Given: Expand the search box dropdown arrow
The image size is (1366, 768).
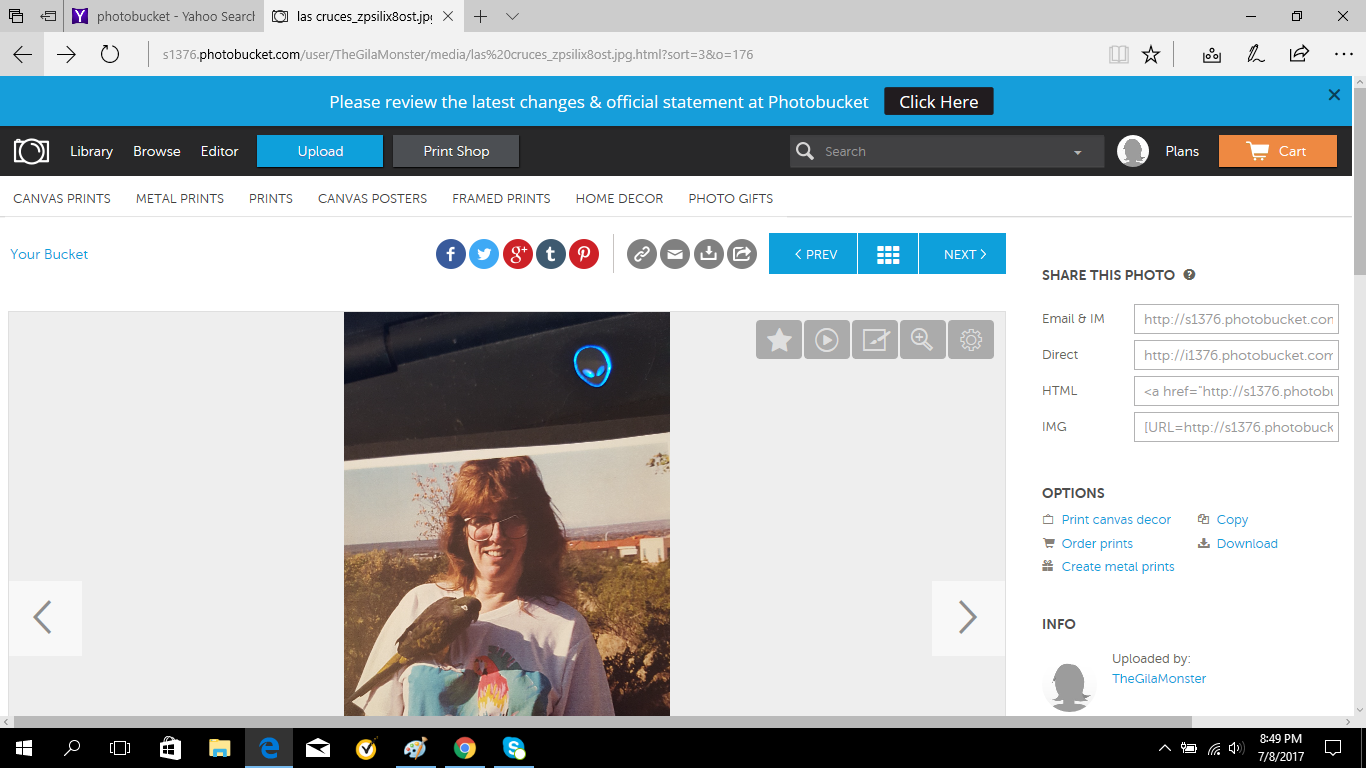Looking at the screenshot, I should click(x=1078, y=153).
